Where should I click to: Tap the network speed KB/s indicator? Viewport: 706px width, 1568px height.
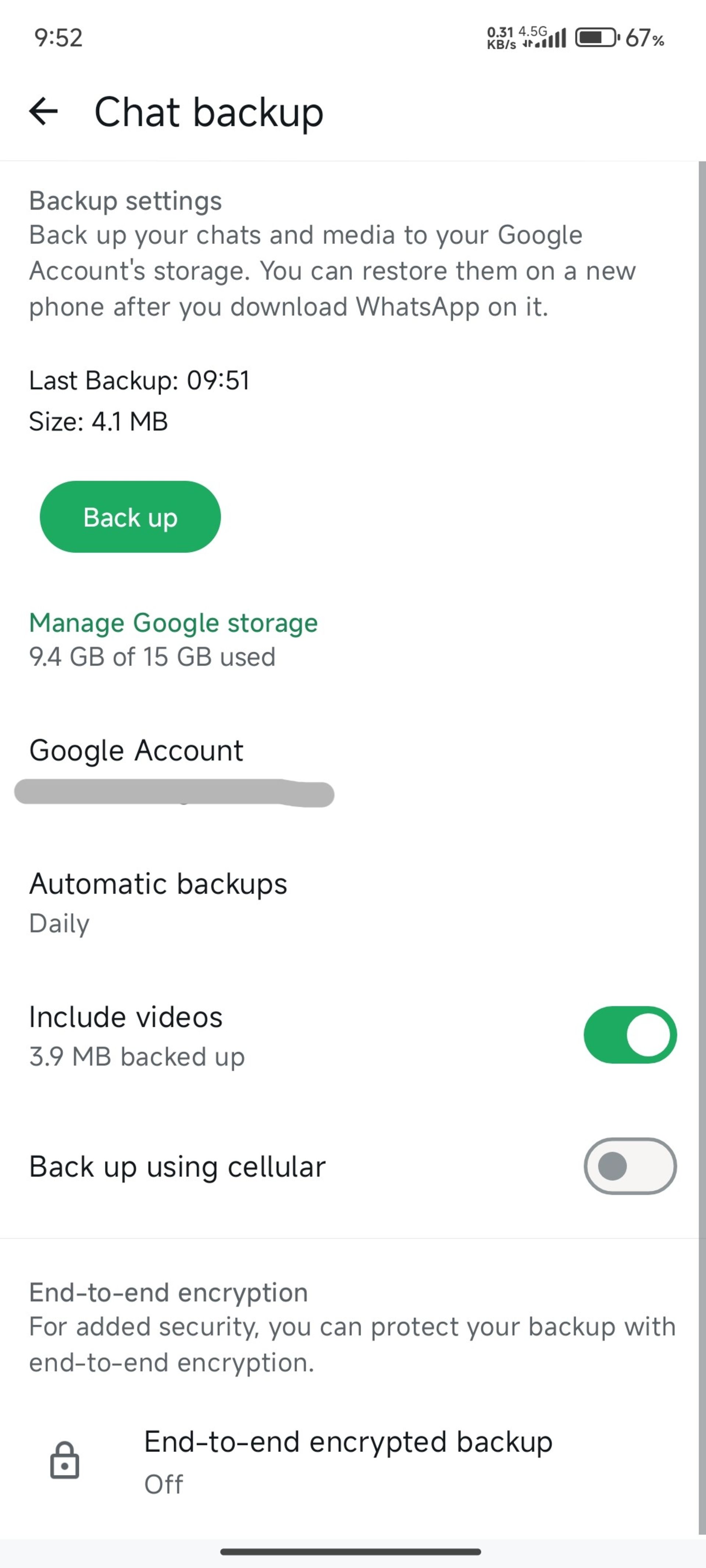click(501, 38)
